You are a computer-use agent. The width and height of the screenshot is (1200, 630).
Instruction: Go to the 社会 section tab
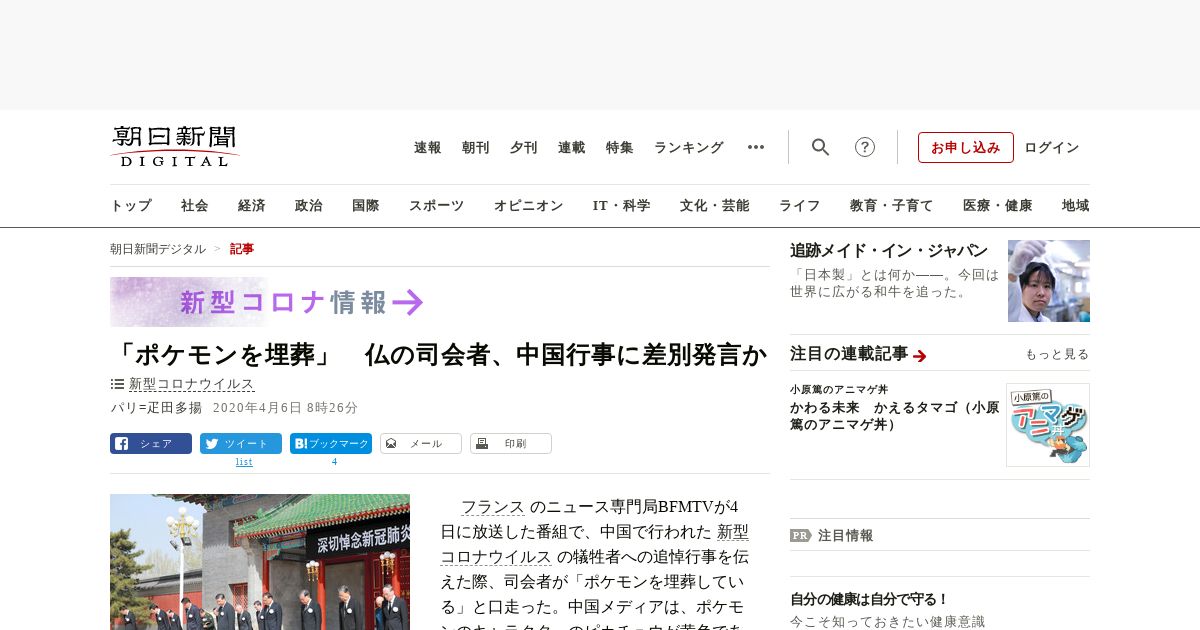tap(195, 205)
